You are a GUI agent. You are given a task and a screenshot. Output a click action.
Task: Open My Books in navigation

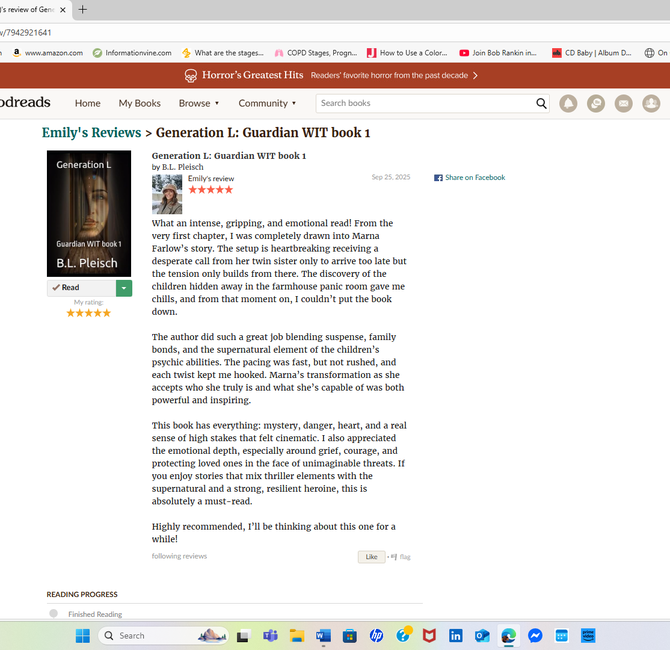pos(140,103)
